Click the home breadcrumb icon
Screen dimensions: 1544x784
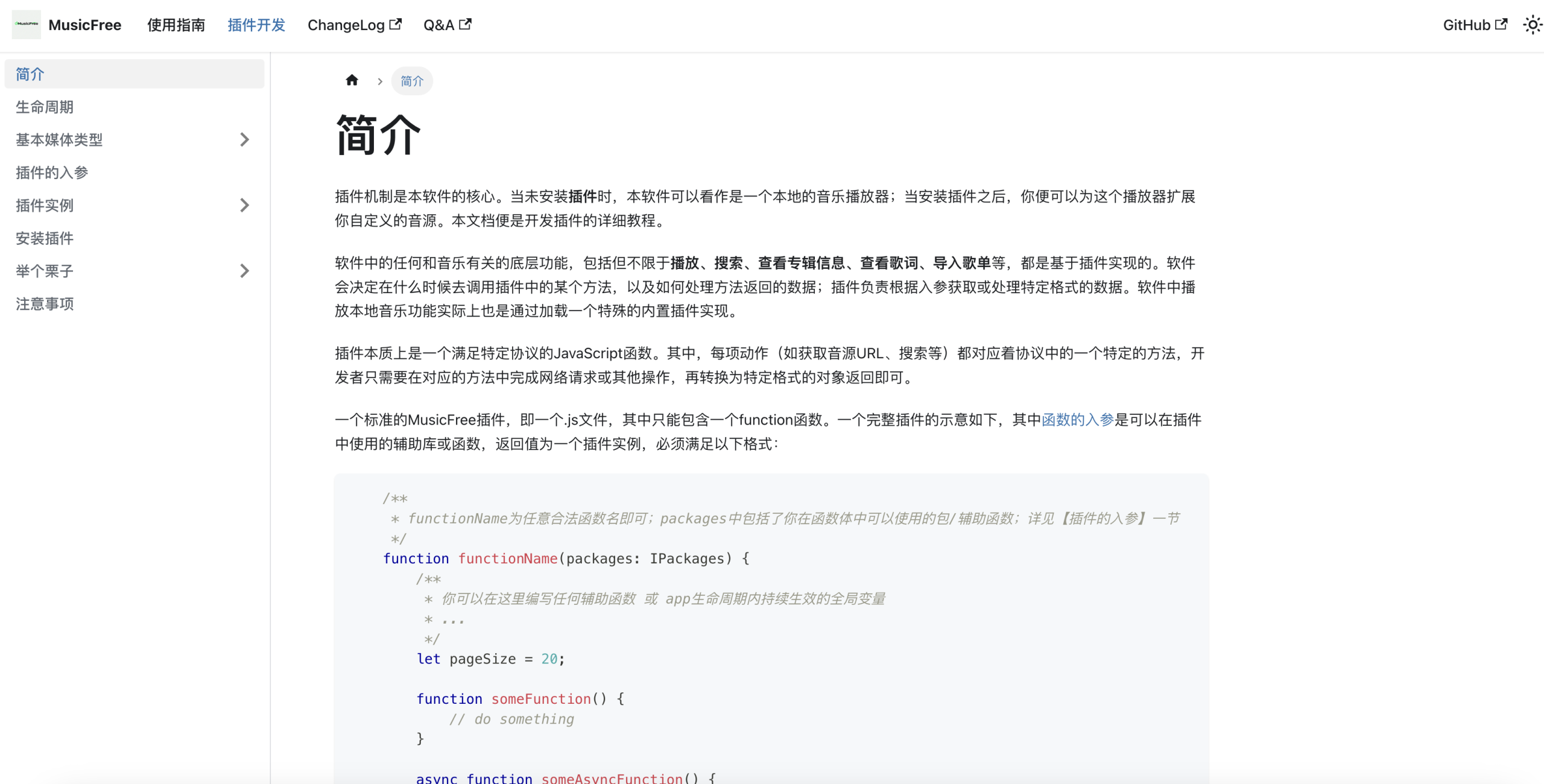(x=352, y=80)
